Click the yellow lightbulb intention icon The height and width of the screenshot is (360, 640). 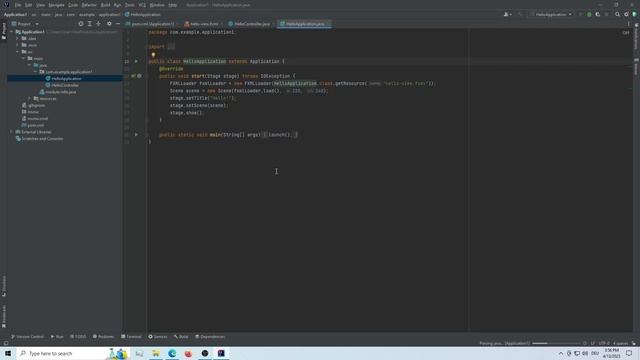click(153, 55)
